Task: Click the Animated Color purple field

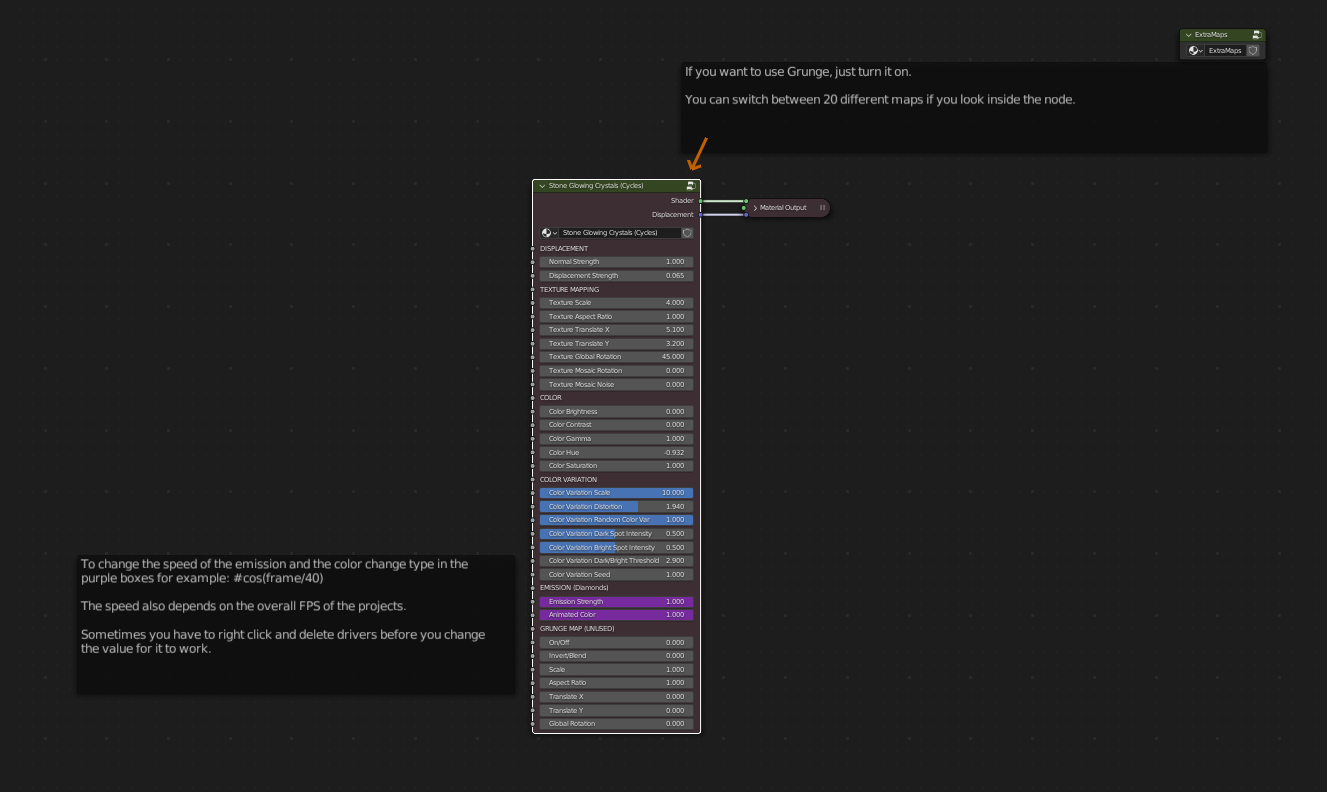Action: point(616,615)
